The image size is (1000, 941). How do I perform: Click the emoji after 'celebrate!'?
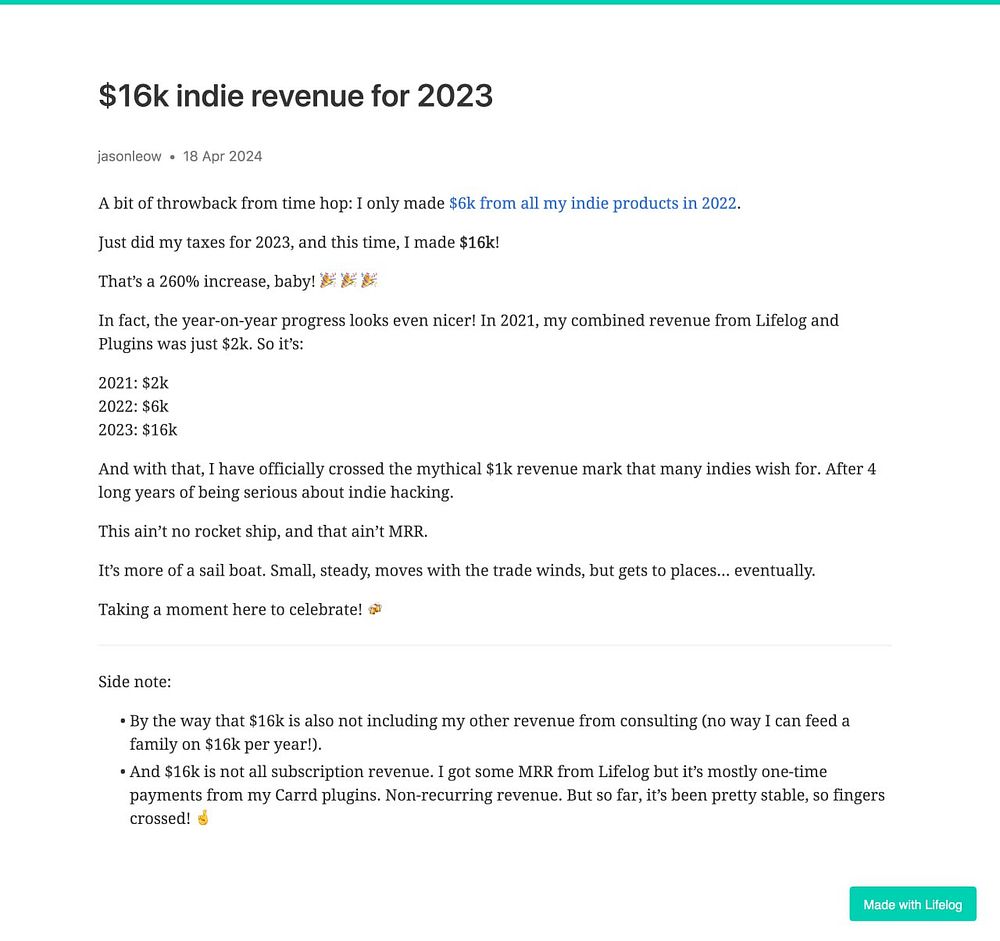click(375, 609)
